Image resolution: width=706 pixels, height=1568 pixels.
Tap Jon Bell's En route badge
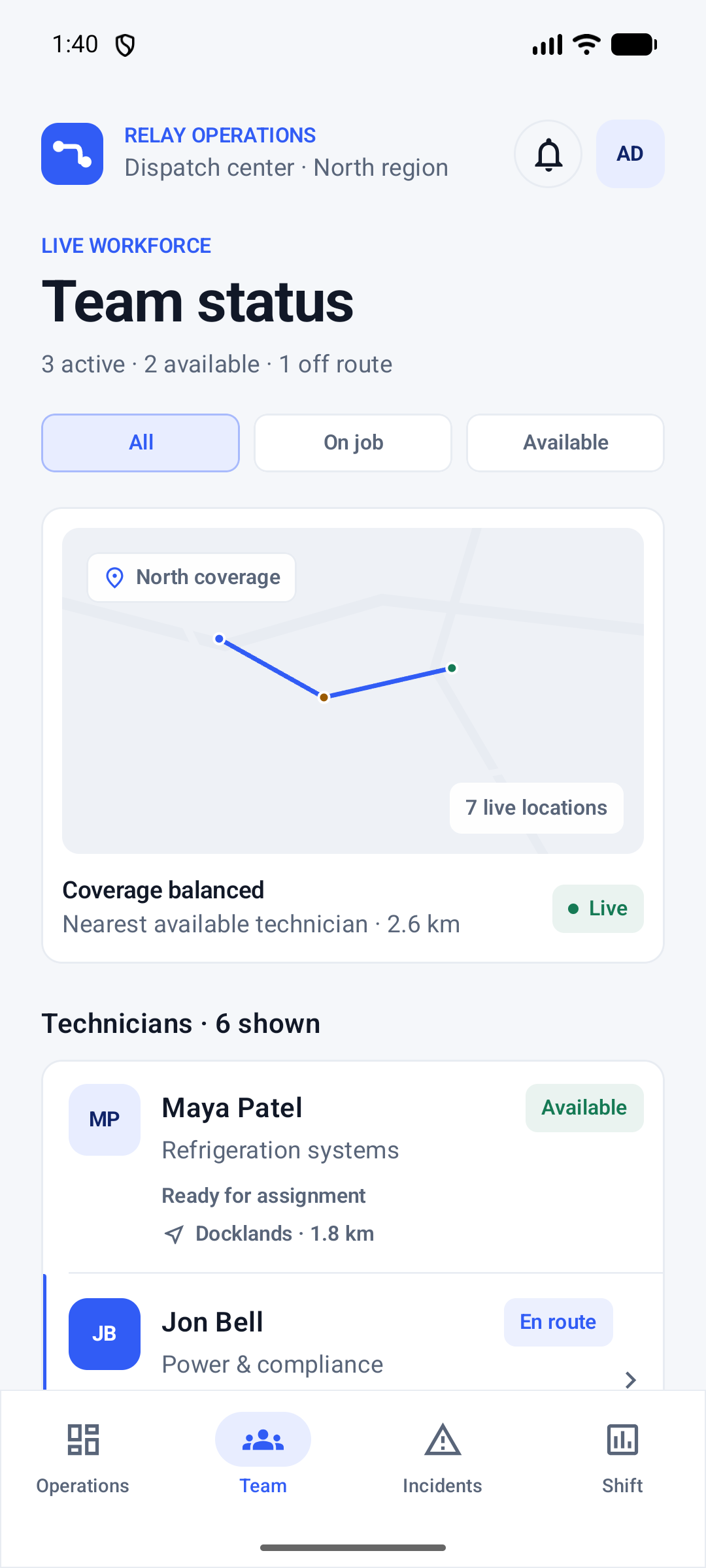[558, 1322]
